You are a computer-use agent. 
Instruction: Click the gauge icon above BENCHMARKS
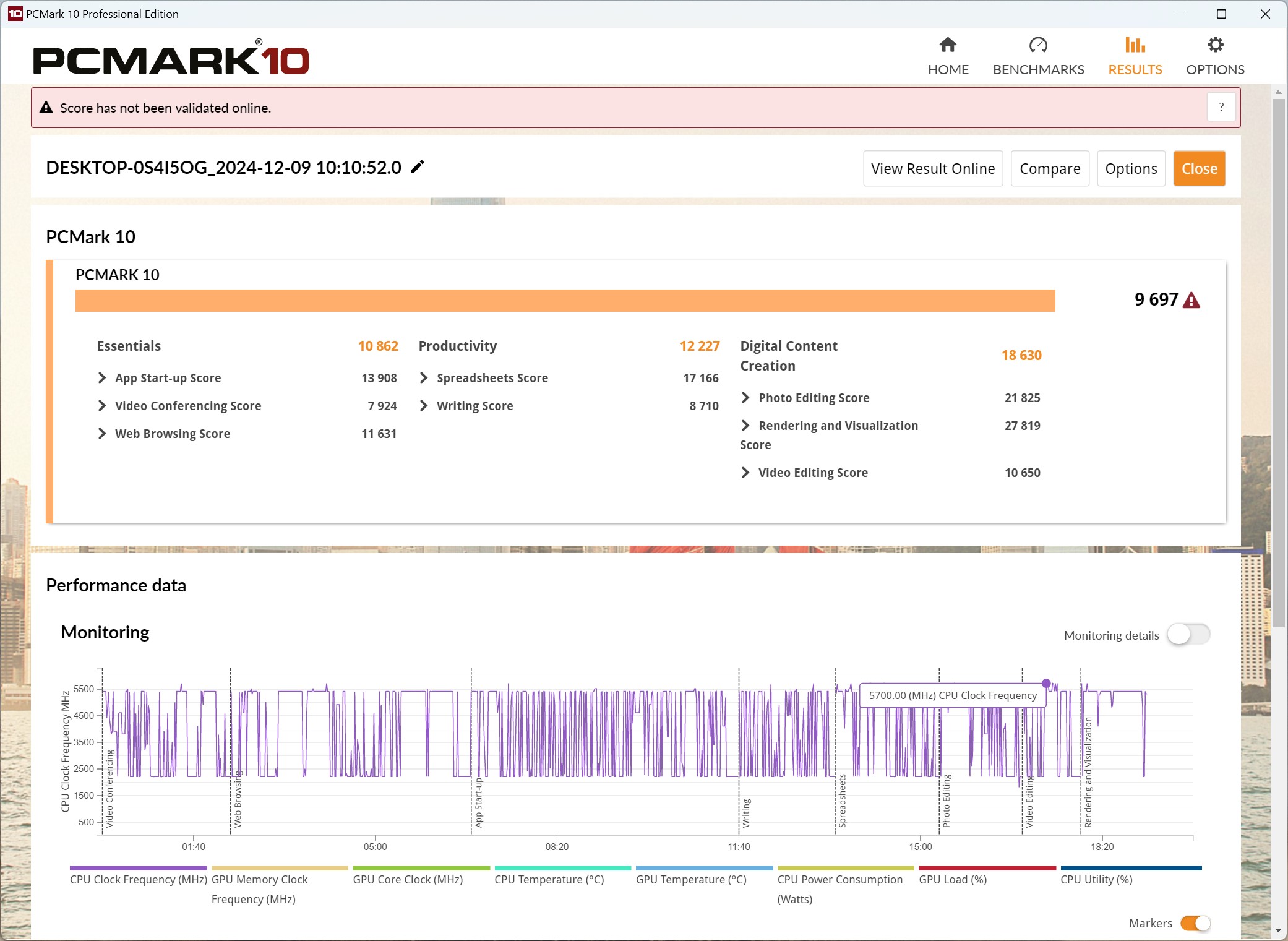[1038, 45]
